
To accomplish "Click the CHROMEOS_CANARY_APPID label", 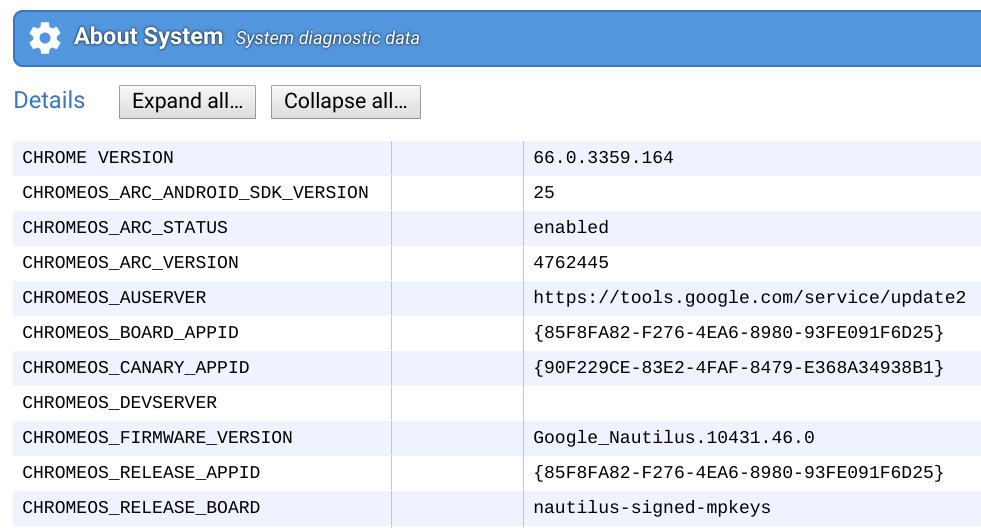I will 136,368.
